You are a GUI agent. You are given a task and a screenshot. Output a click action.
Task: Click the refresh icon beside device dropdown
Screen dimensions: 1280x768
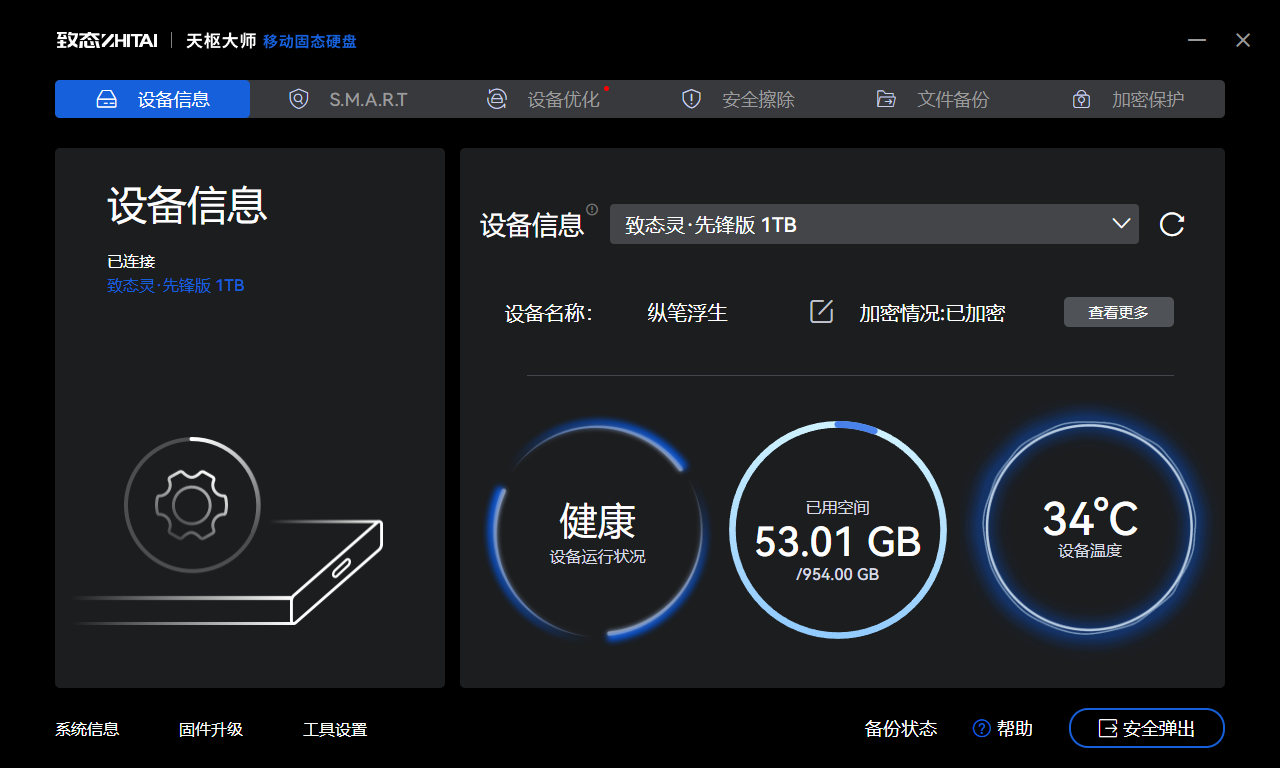click(x=1170, y=224)
